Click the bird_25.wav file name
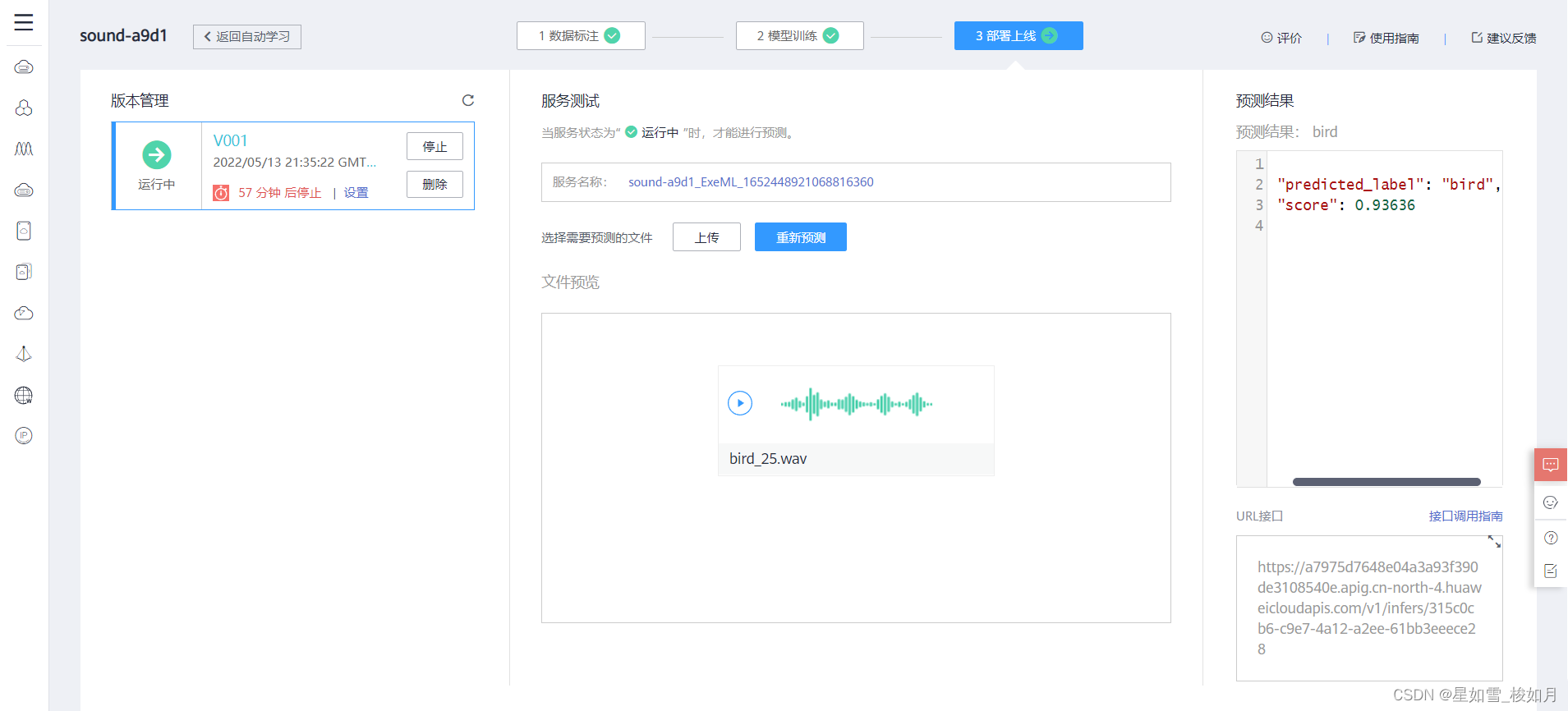 [x=768, y=459]
